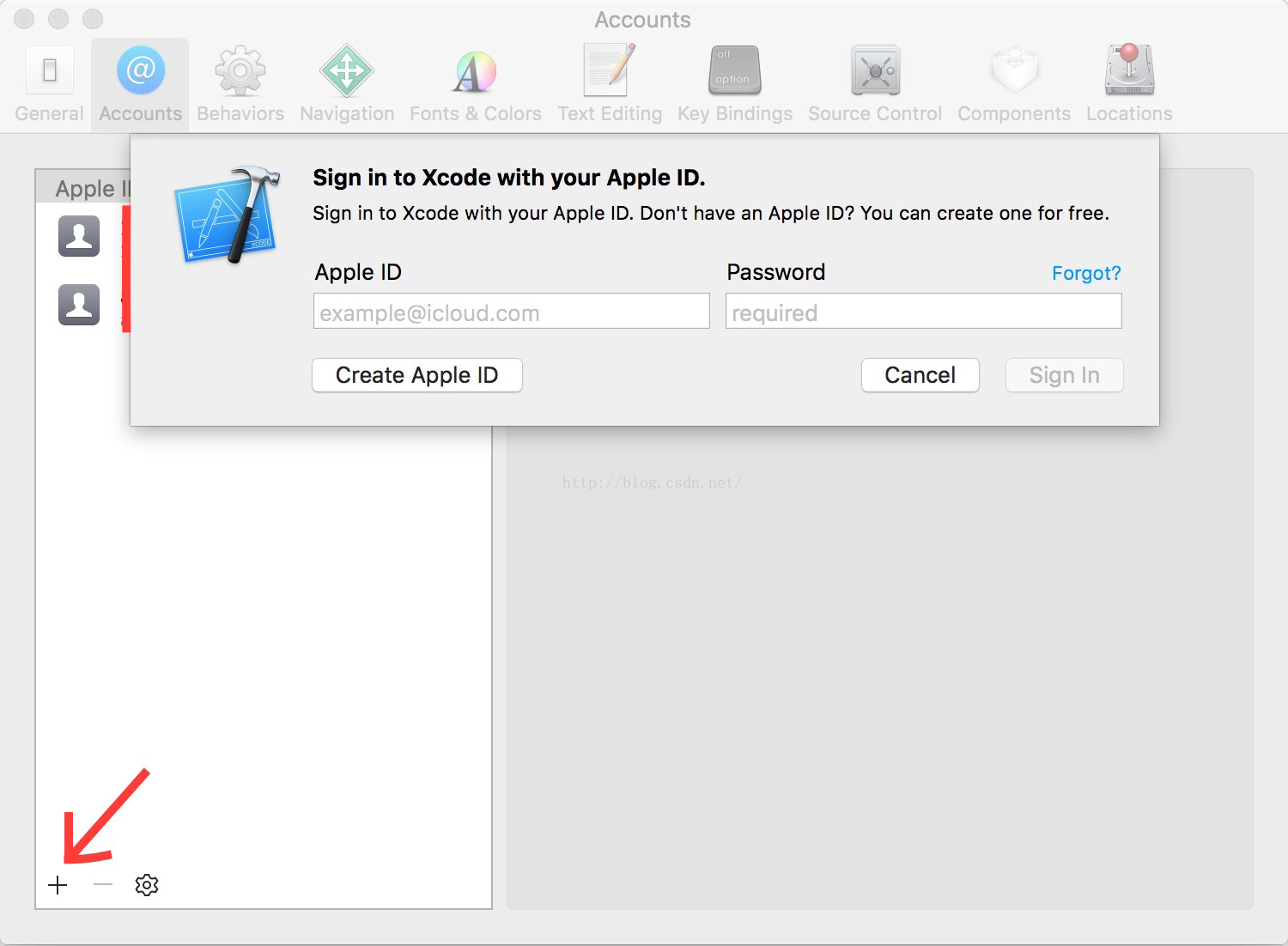The width and height of the screenshot is (1288, 946).
Task: Click the window close button
Action: pyautogui.click(x=25, y=18)
